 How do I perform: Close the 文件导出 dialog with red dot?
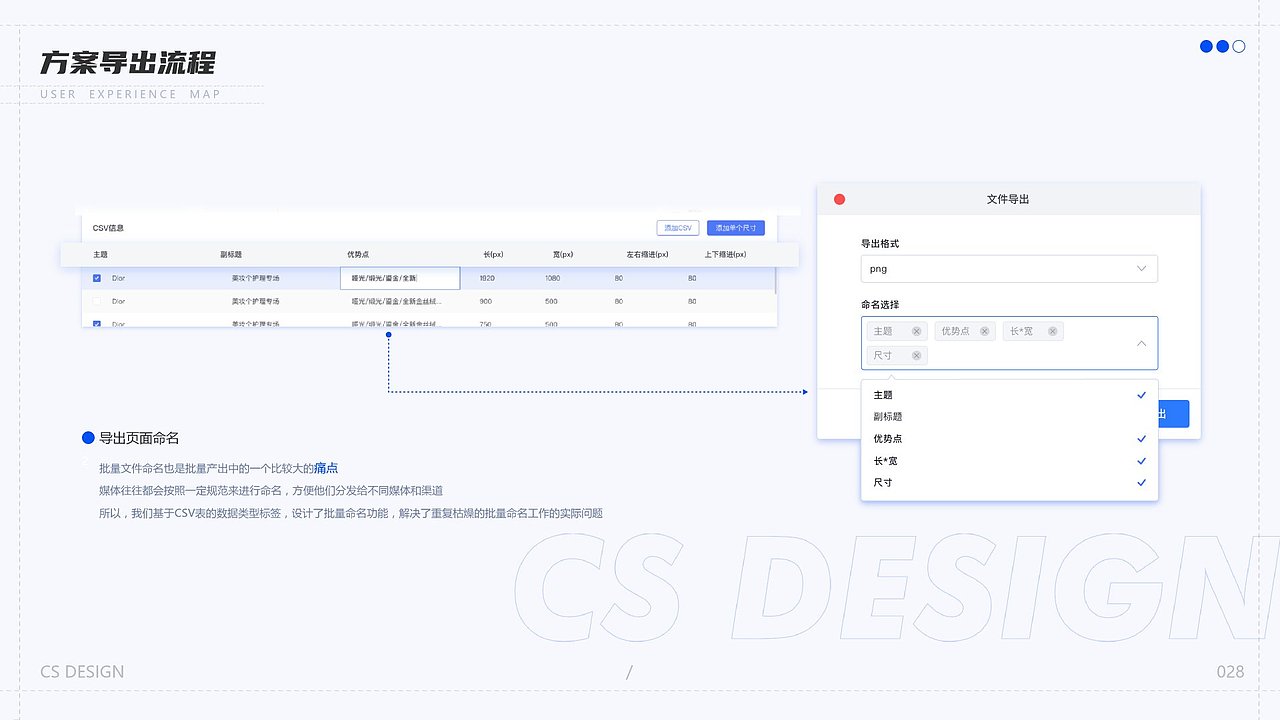839,199
